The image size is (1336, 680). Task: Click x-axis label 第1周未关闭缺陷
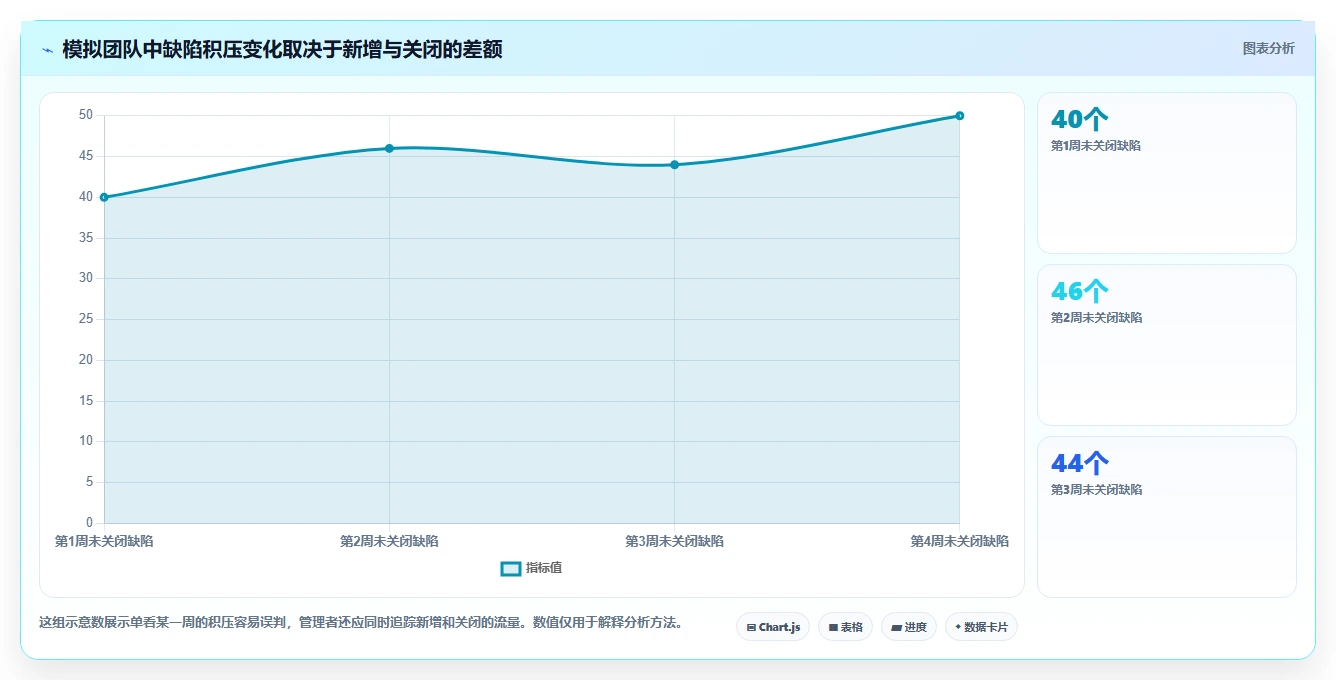104,541
